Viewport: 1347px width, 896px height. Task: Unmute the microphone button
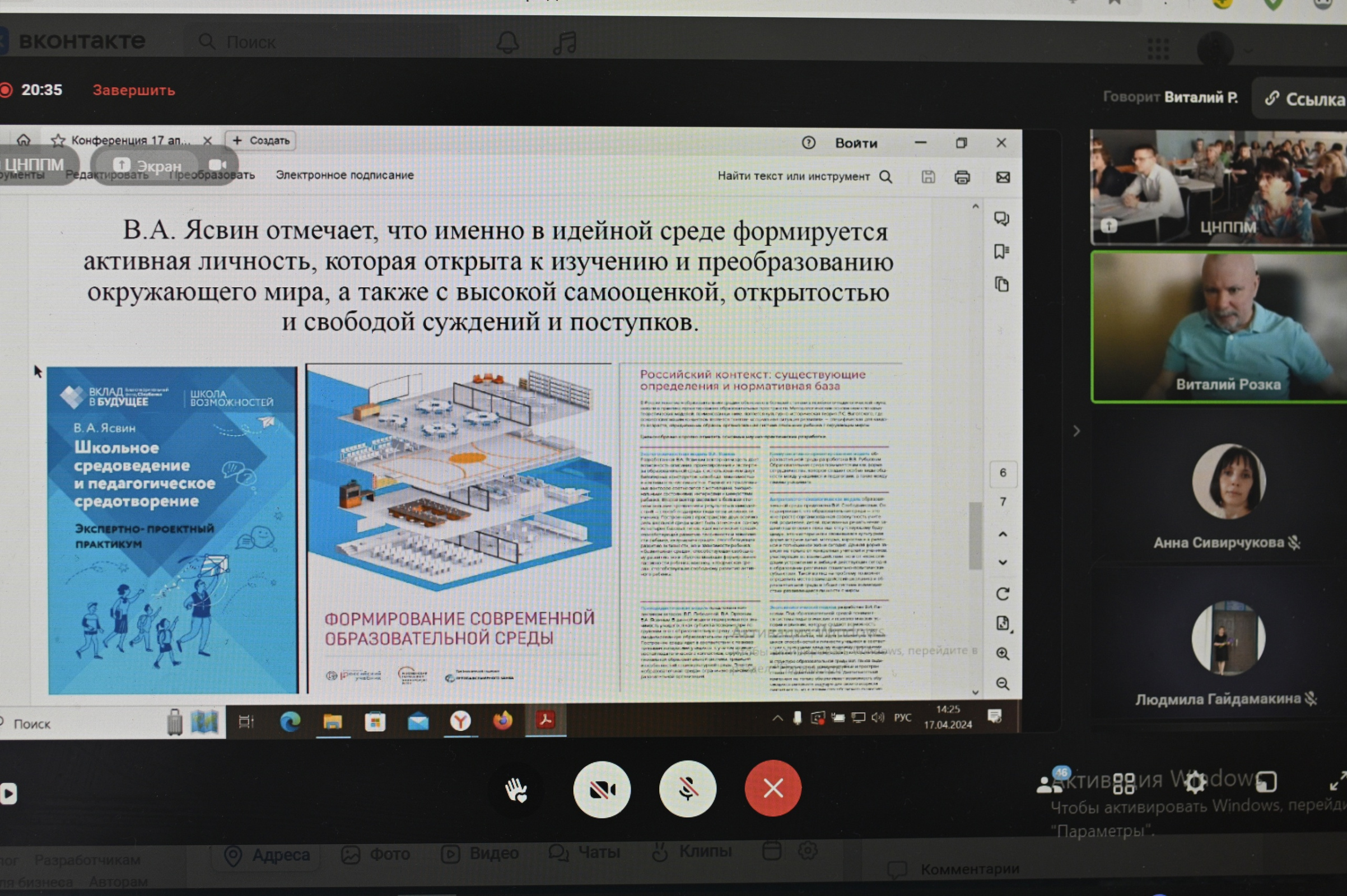point(687,789)
